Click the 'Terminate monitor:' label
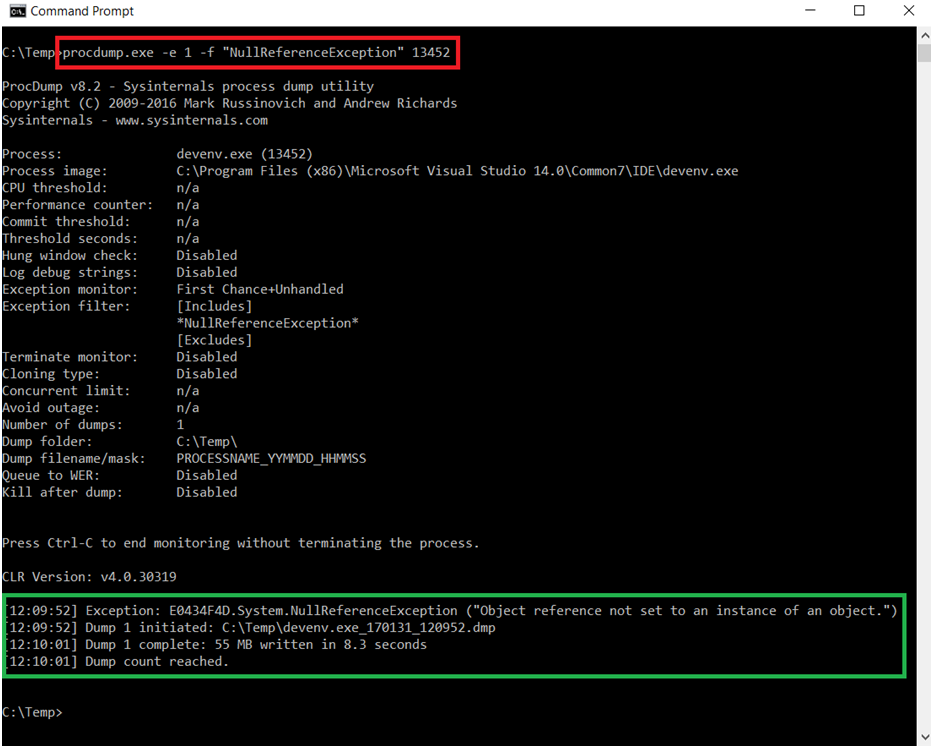Viewport: 931px width, 746px height. (x=69, y=357)
